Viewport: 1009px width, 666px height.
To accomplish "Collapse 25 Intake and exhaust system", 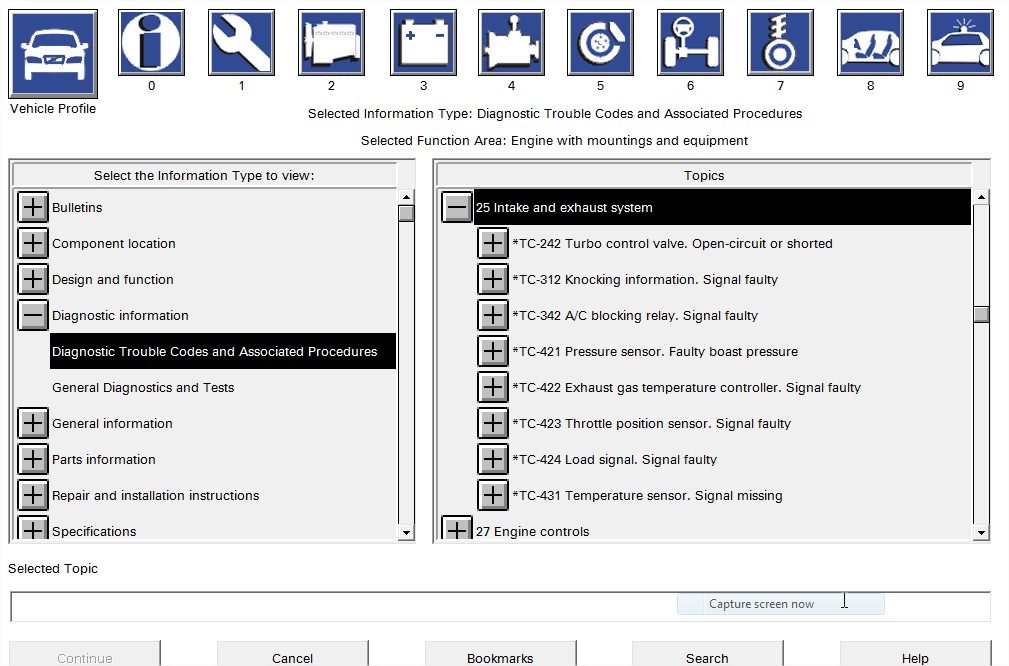I will (457, 207).
